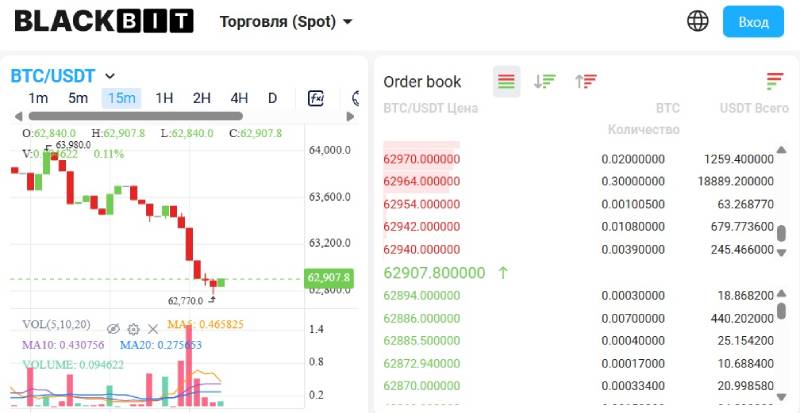Click the bids list scroll down arrow

781,396
